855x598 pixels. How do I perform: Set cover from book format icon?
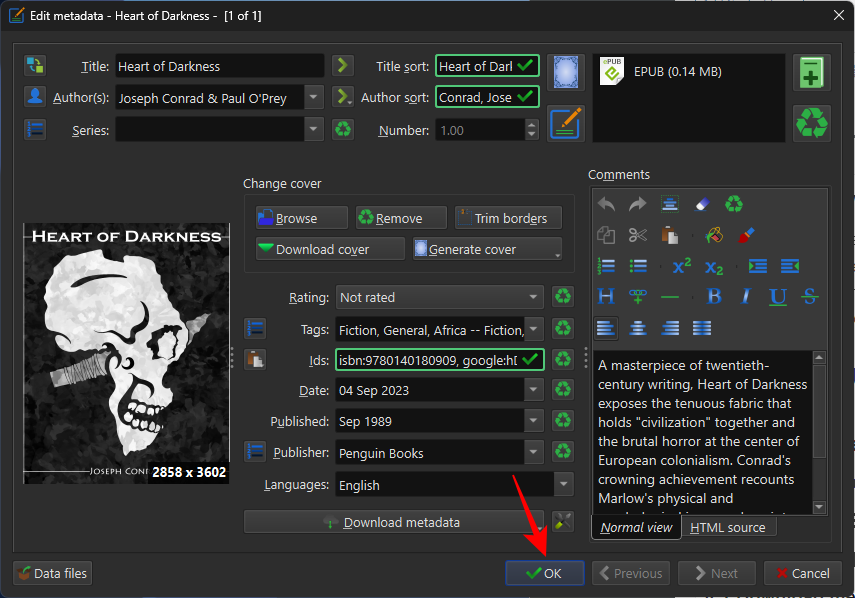click(x=565, y=72)
